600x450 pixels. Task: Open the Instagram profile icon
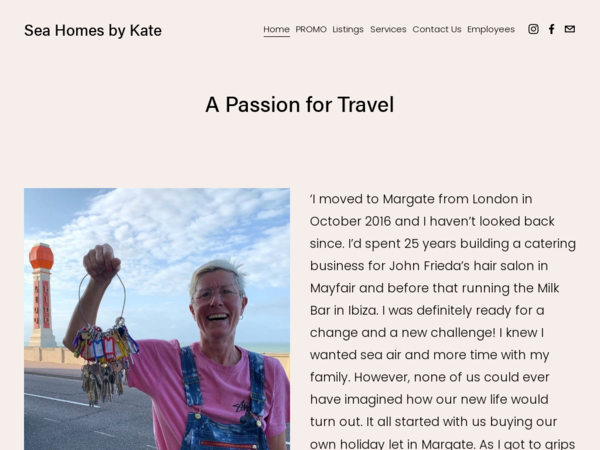click(x=533, y=29)
